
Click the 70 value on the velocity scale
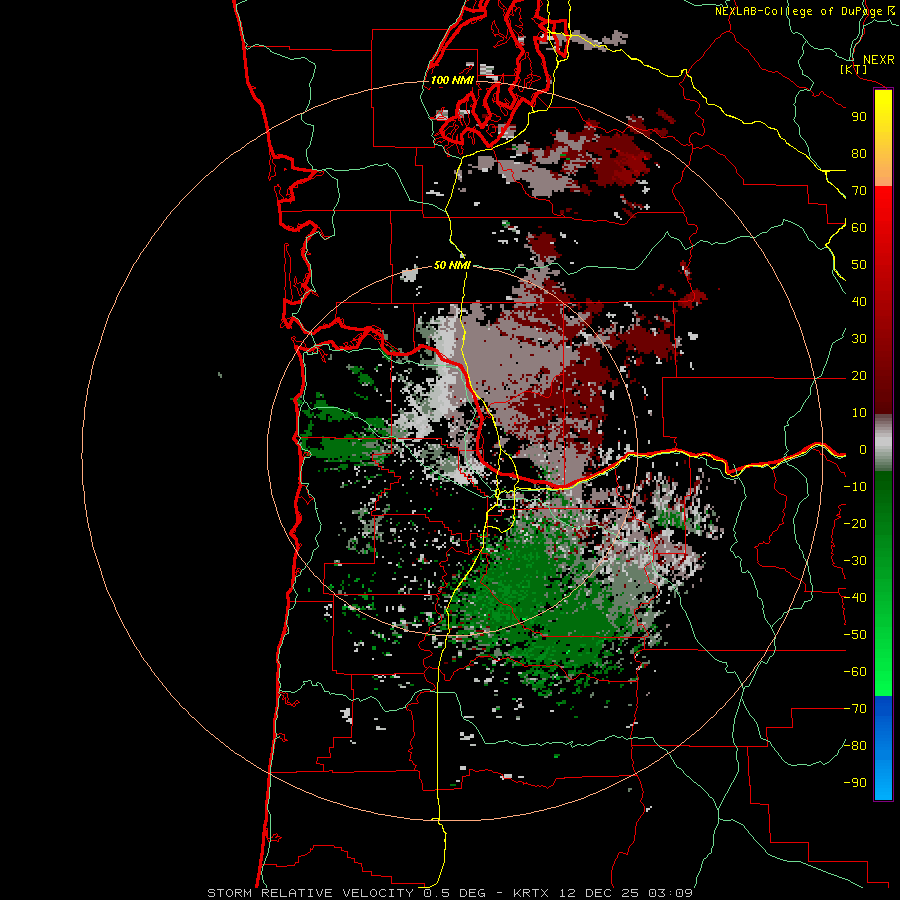(x=859, y=191)
